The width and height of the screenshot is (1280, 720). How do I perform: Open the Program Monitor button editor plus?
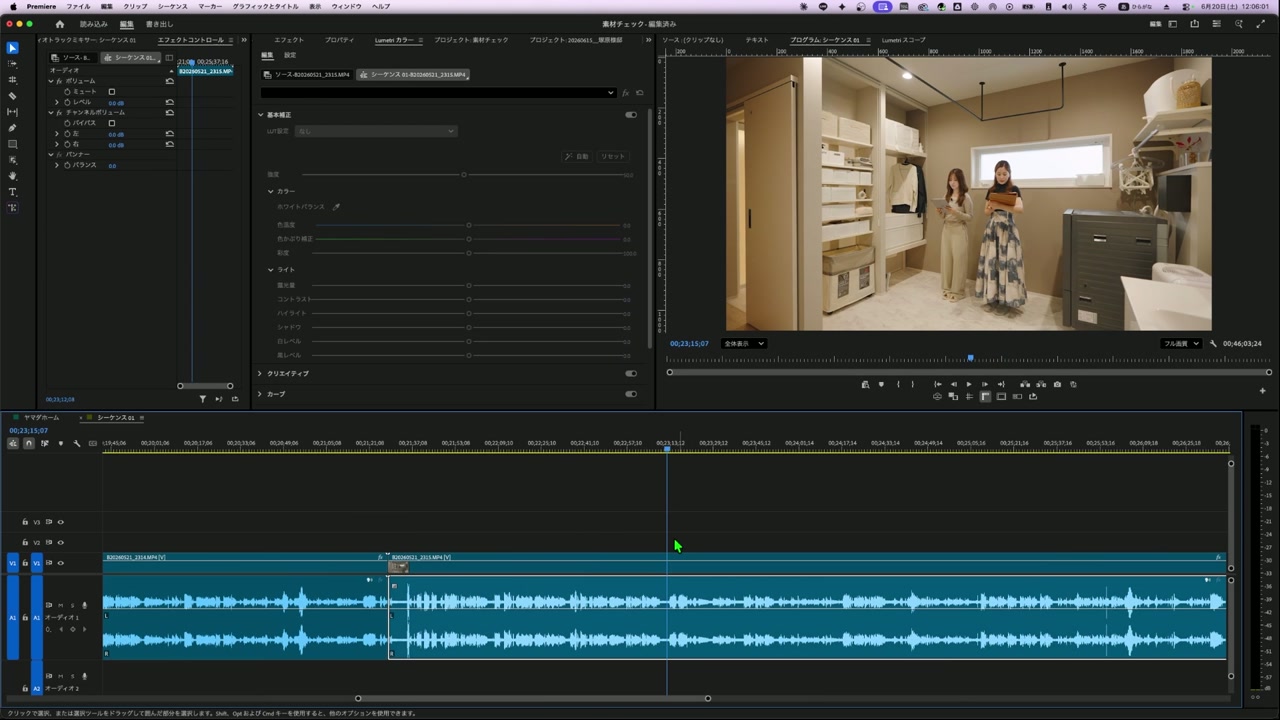point(1262,391)
